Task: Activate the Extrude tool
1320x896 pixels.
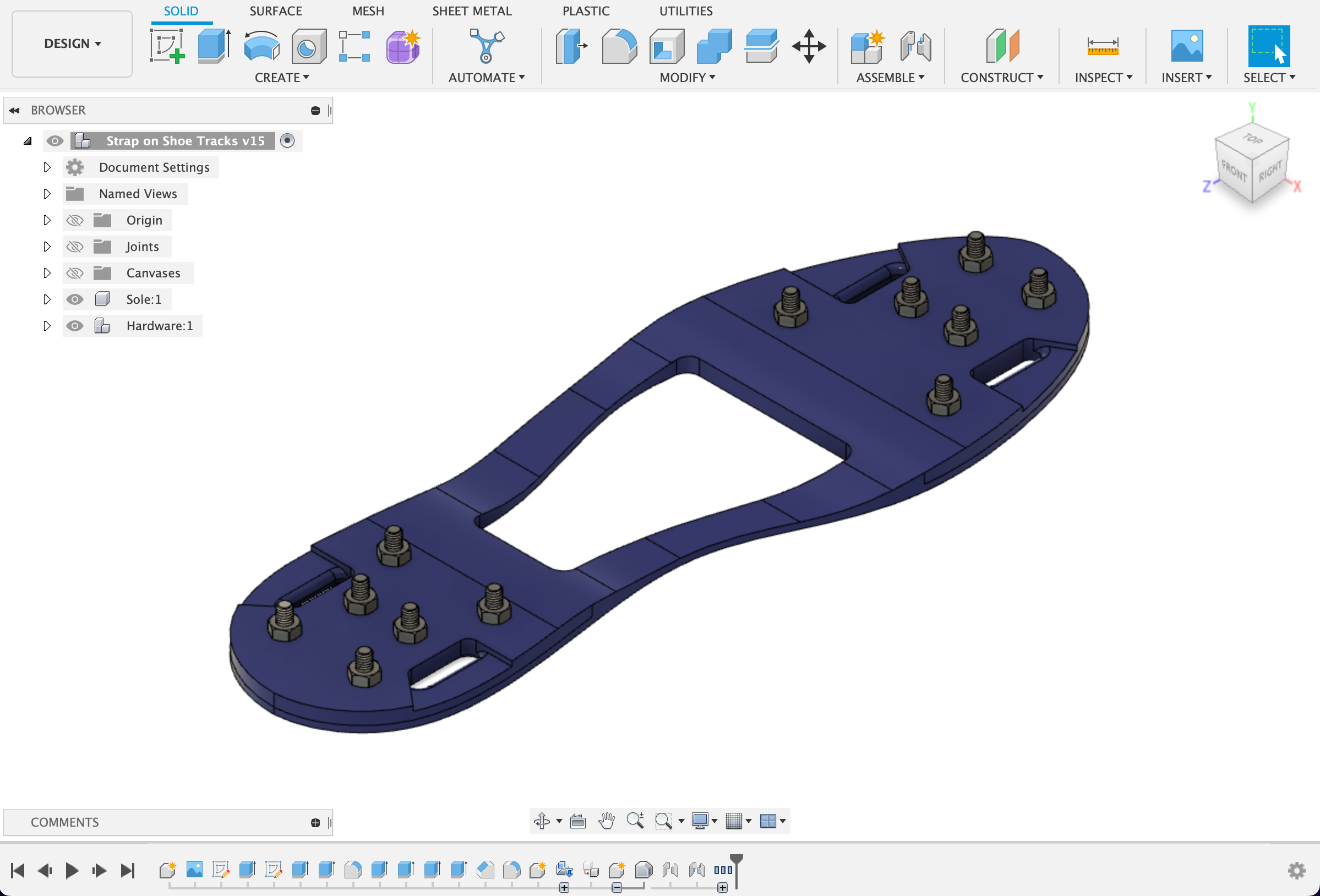Action: 213,47
